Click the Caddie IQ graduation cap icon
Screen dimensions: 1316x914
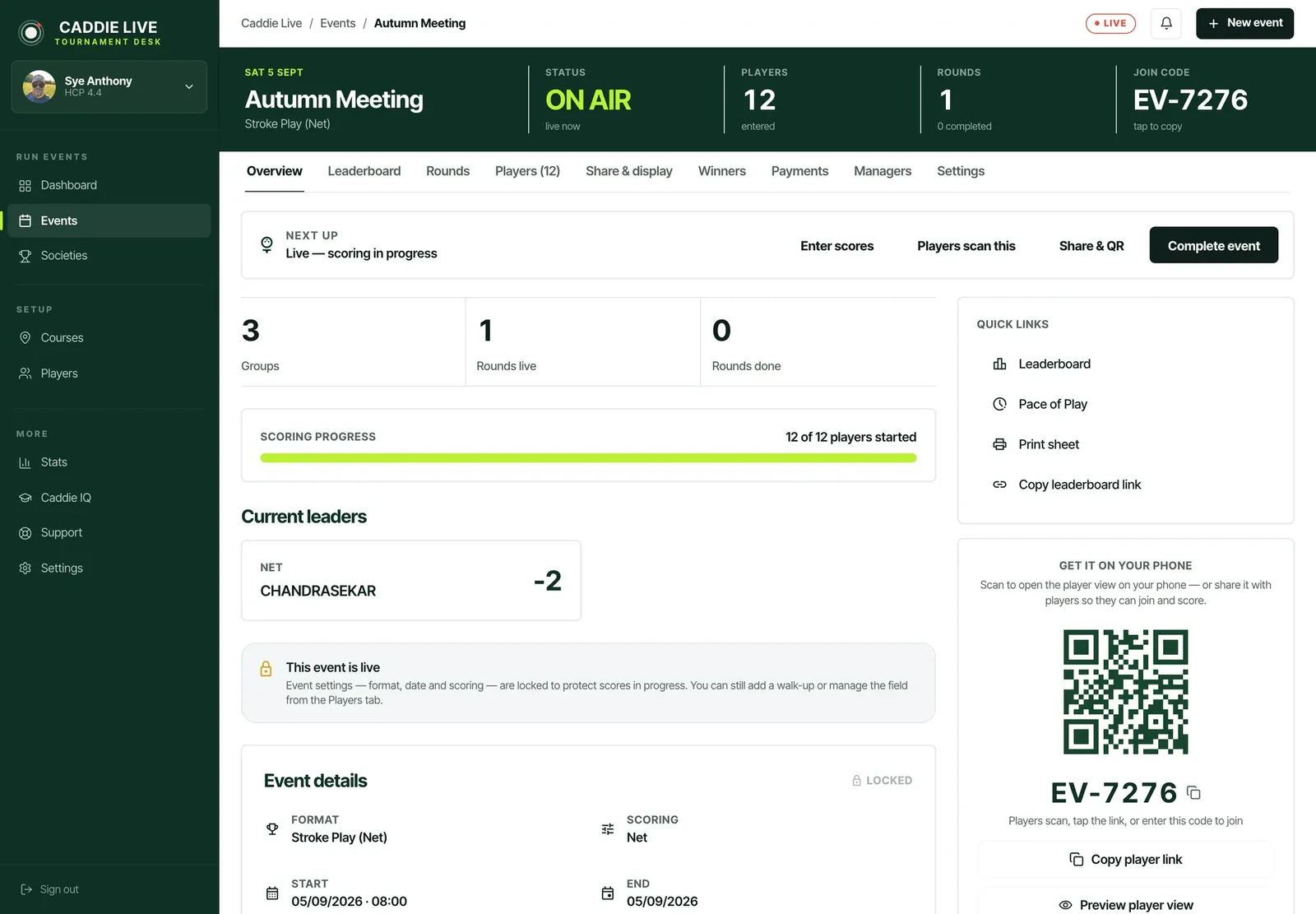click(x=25, y=498)
